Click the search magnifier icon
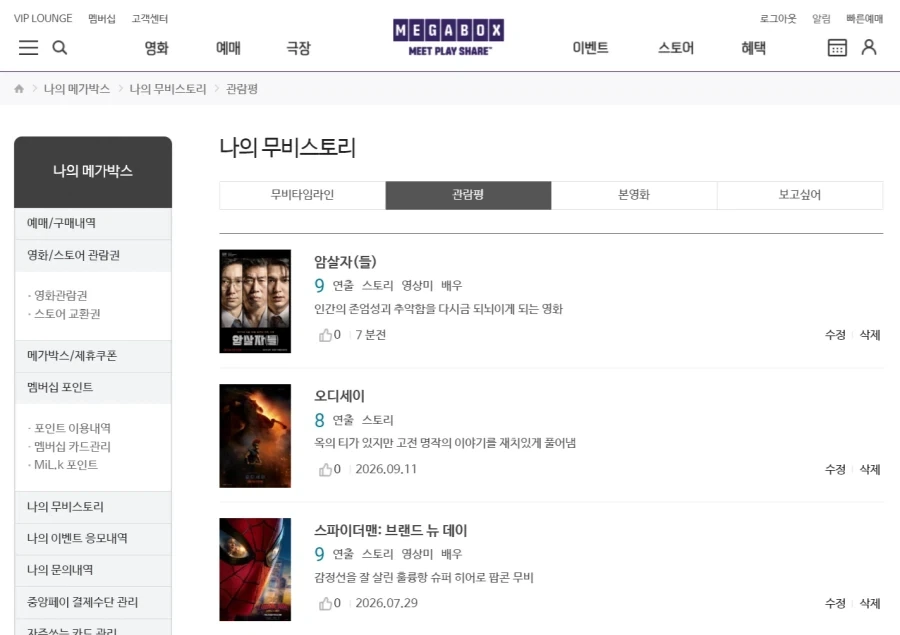 (60, 48)
